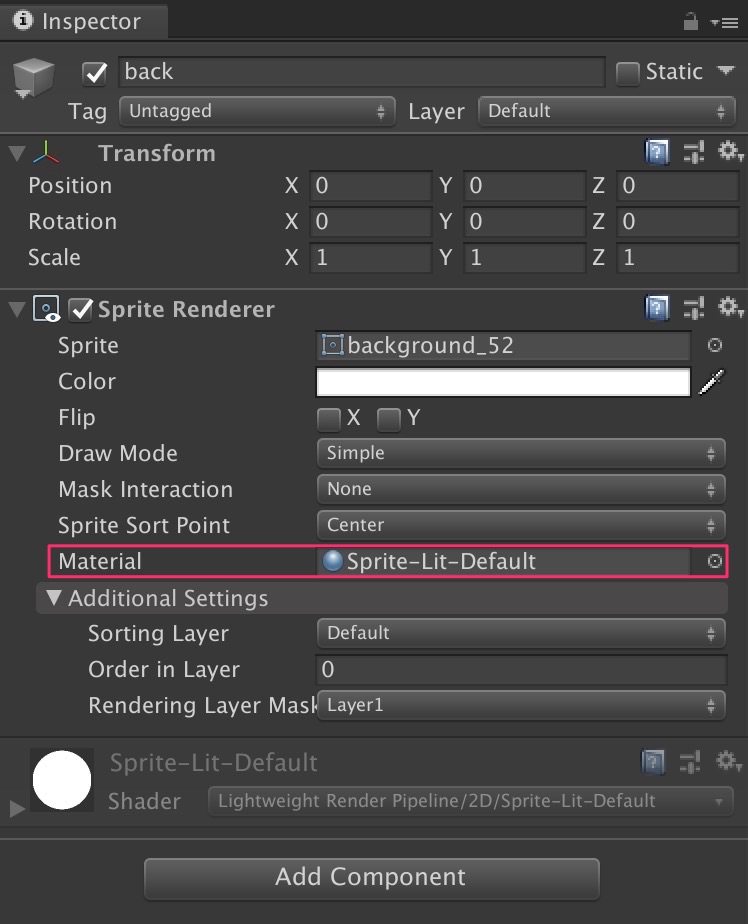Screen dimensions: 748x924
Task: Open Sprite-Lit-Default material presets icon
Action: point(690,762)
